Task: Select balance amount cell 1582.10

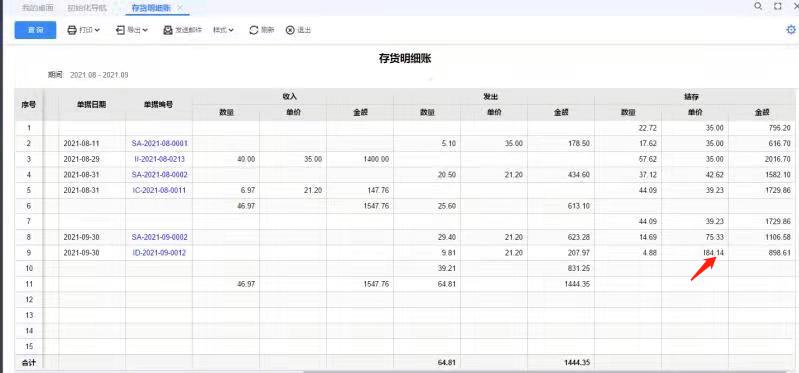Action: tap(762, 175)
